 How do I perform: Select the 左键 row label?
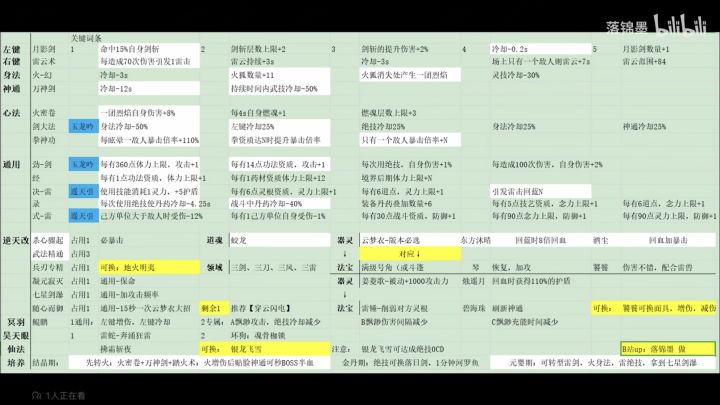point(11,49)
